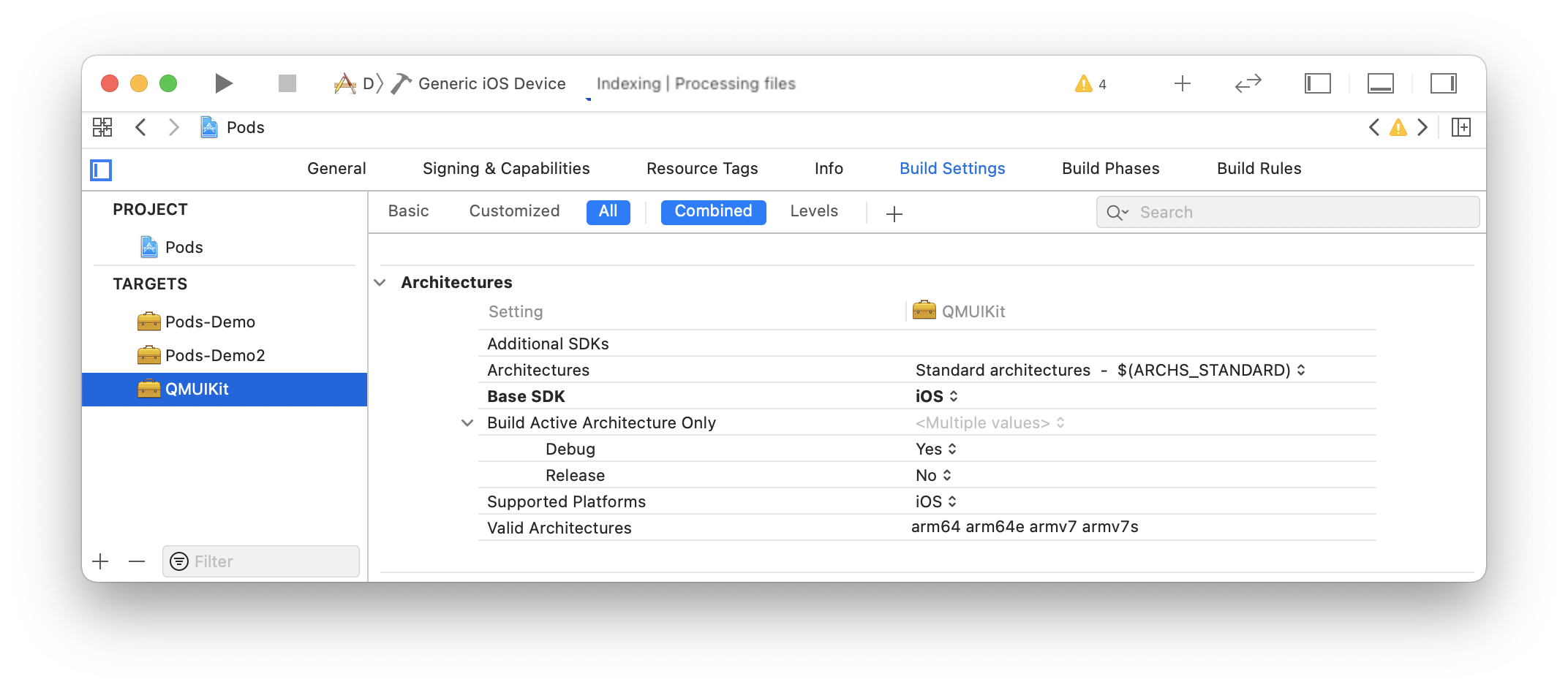Open the Build Phases tab
Screen dimensions: 1568x690
point(1110,169)
